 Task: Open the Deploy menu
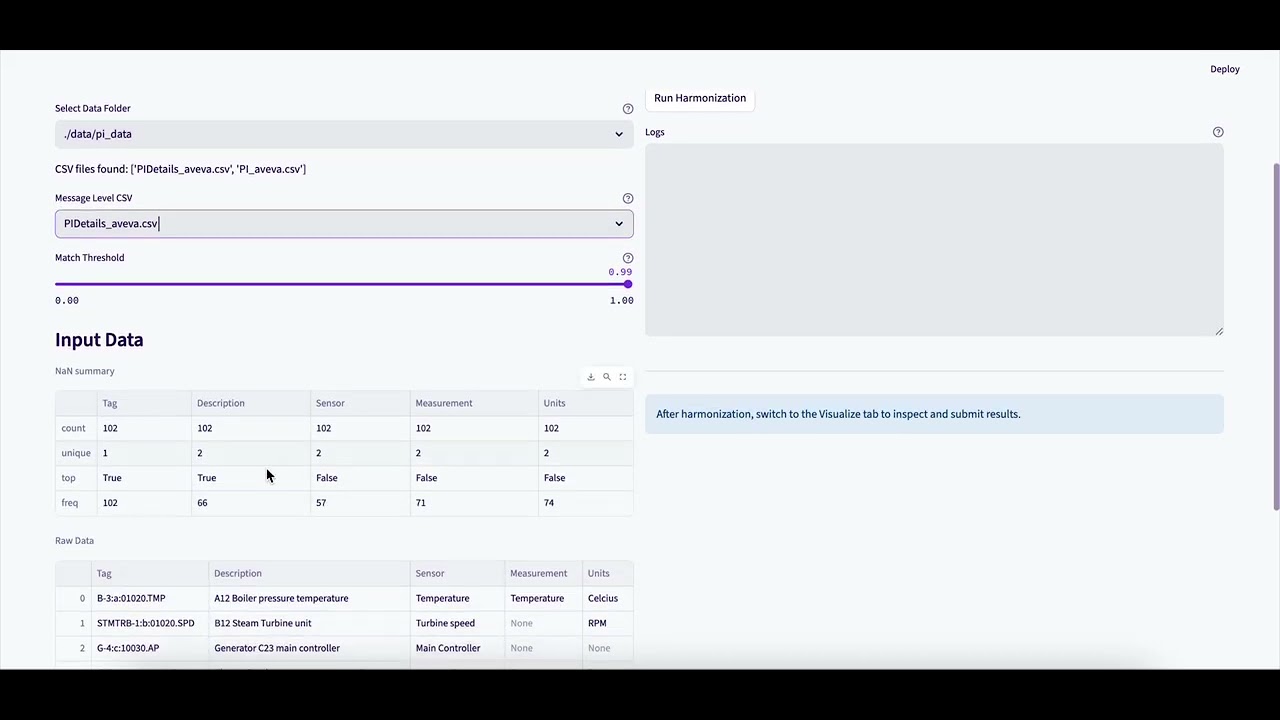point(1225,69)
